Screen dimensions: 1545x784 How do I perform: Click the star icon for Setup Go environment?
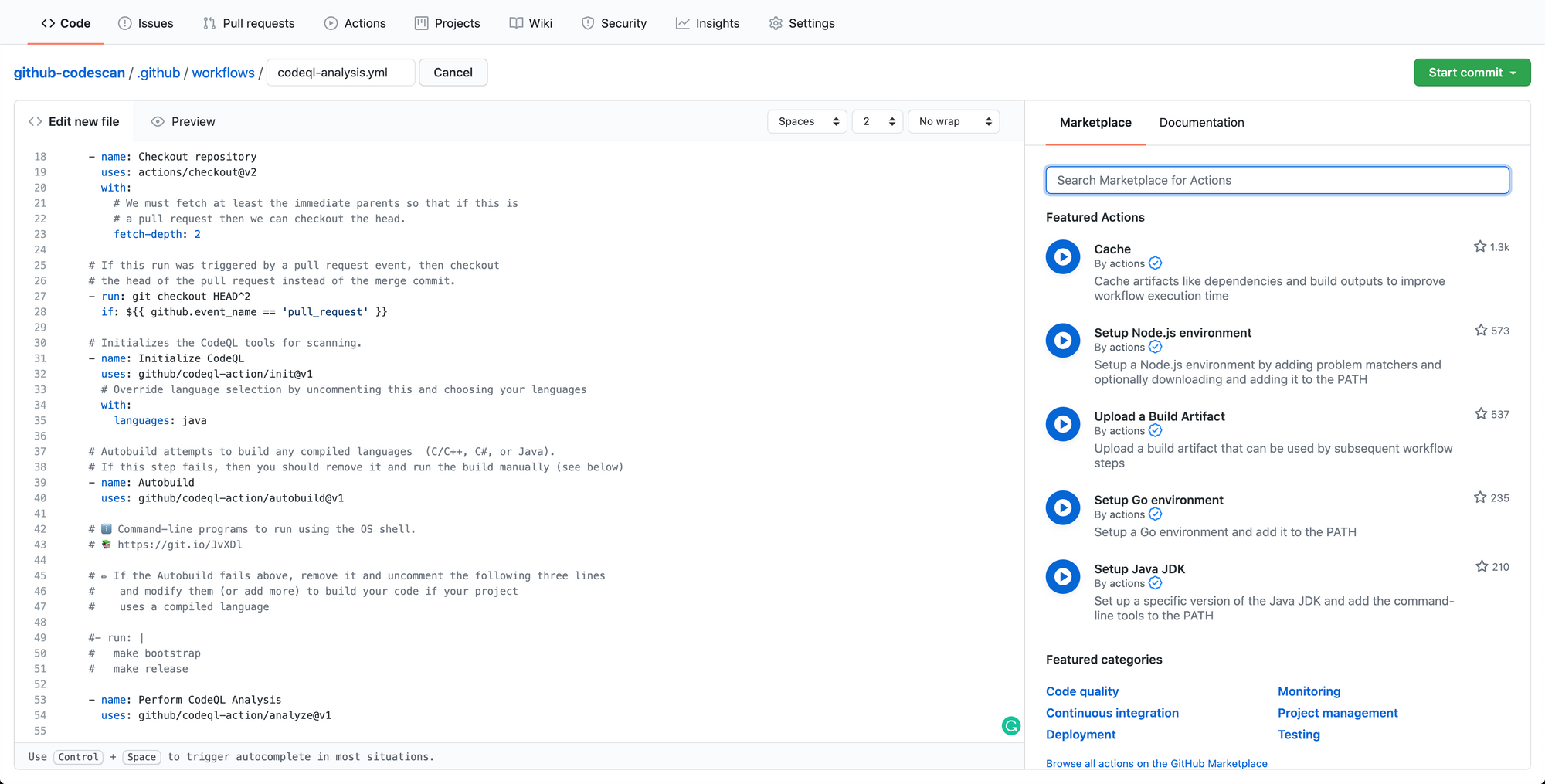coord(1480,497)
